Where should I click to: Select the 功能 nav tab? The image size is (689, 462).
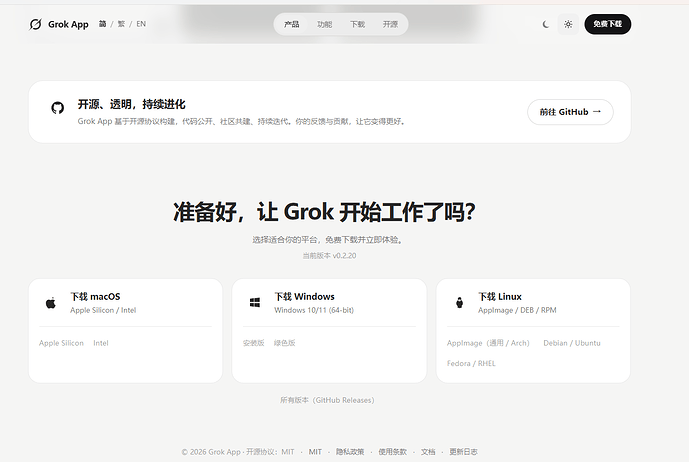[x=325, y=24]
